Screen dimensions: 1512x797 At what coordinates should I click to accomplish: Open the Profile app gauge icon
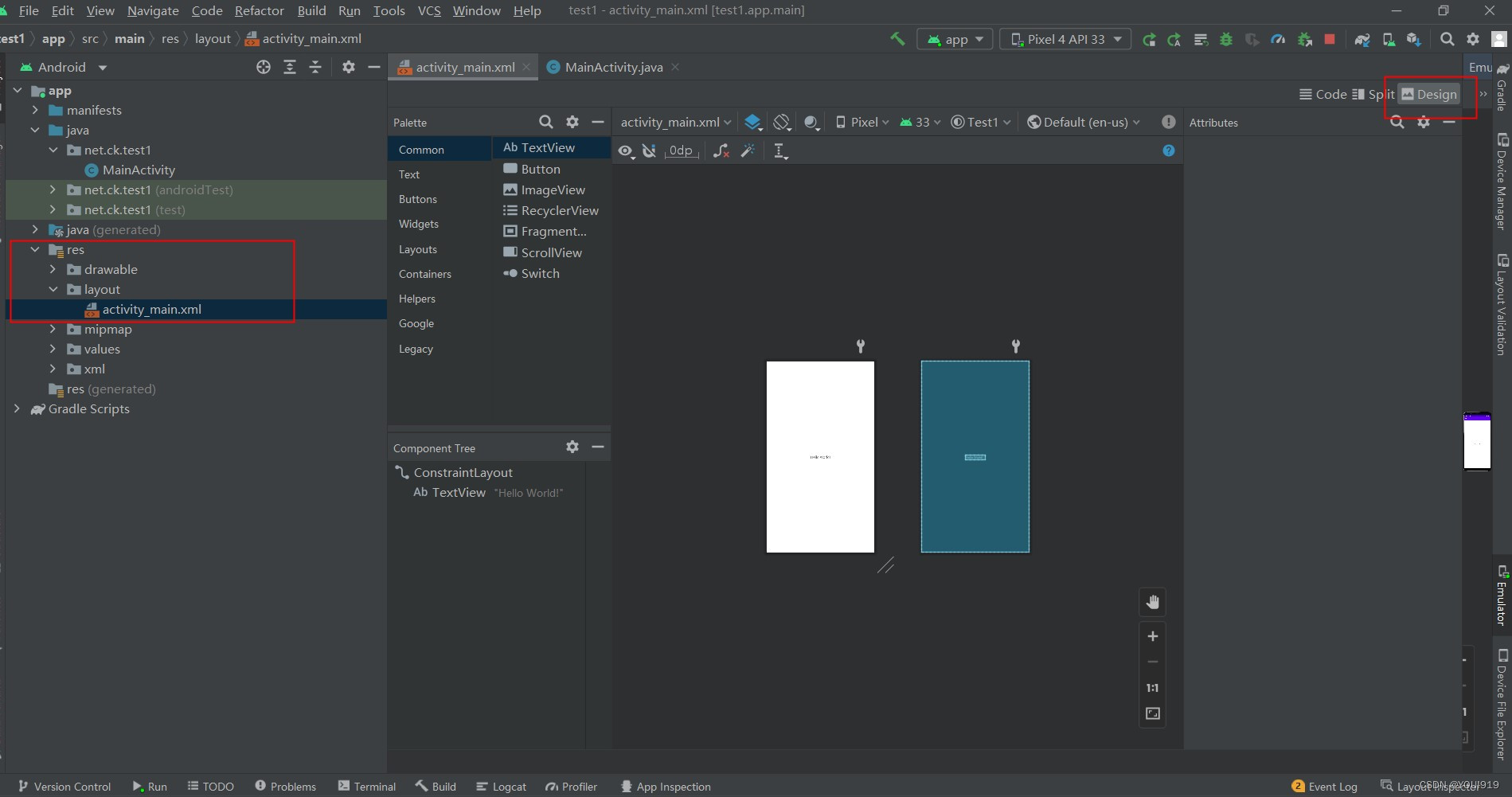click(x=1278, y=40)
